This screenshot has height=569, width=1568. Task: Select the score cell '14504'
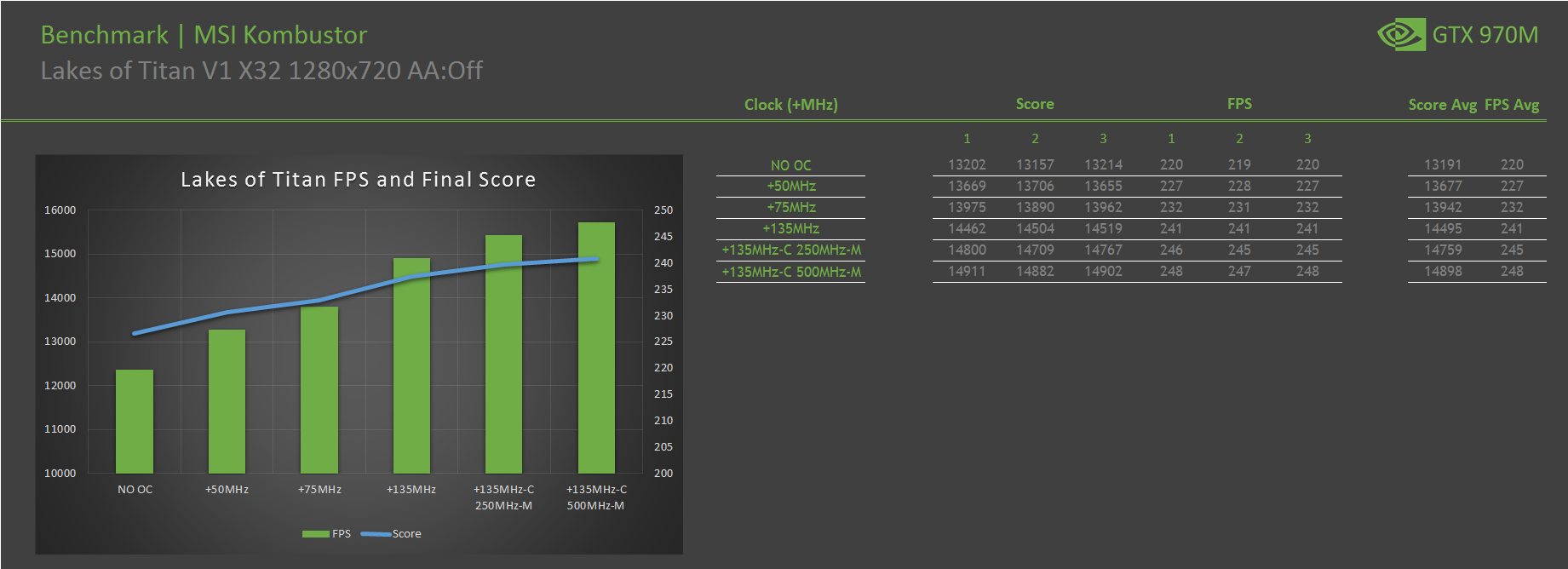coord(1035,229)
